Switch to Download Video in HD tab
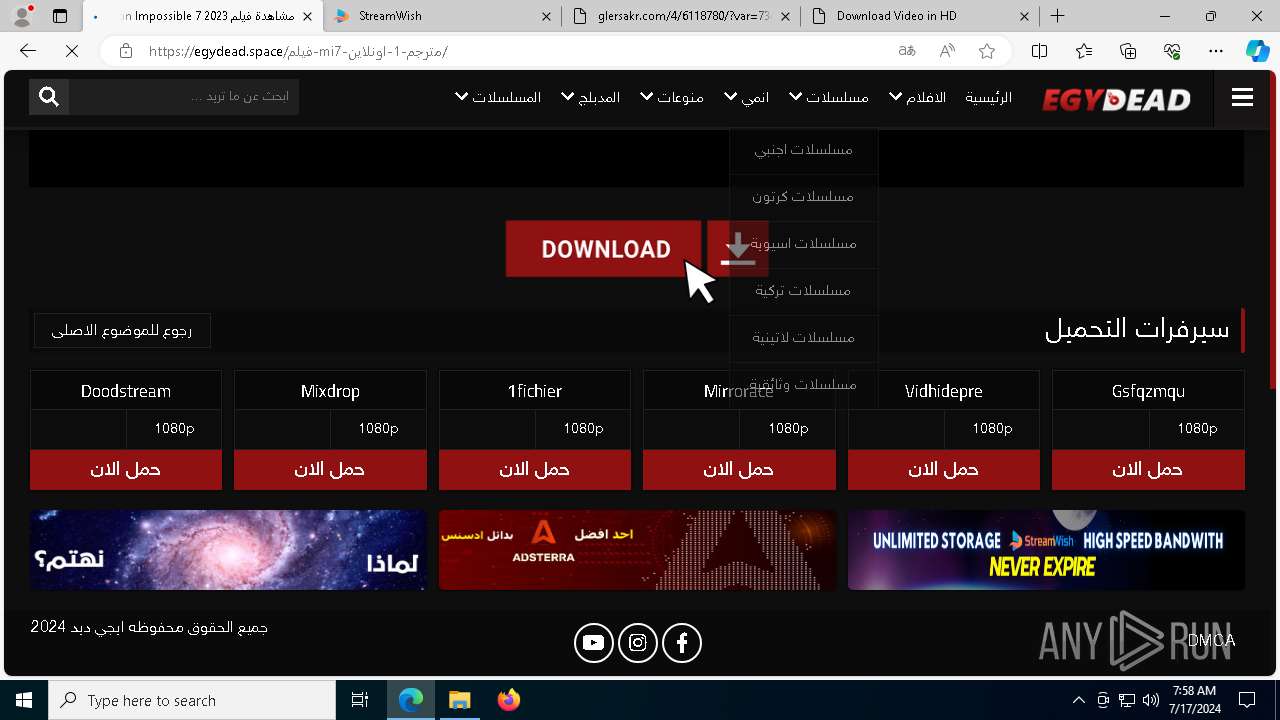Viewport: 1280px width, 720px height. tap(919, 16)
